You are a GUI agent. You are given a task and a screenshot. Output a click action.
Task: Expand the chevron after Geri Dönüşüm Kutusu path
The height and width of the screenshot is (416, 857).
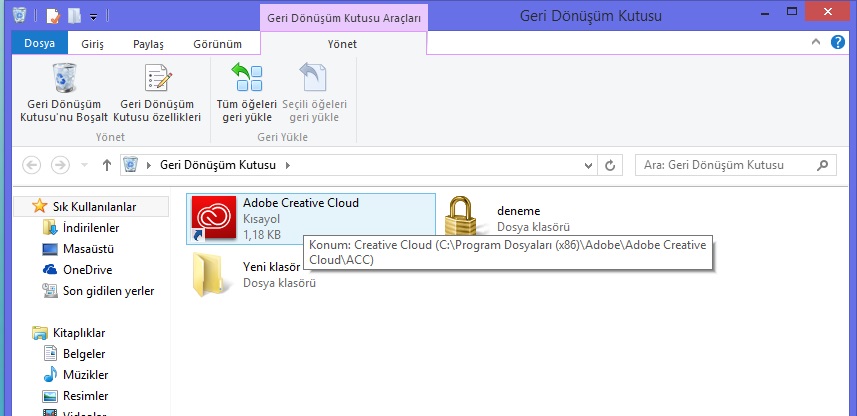pos(288,165)
